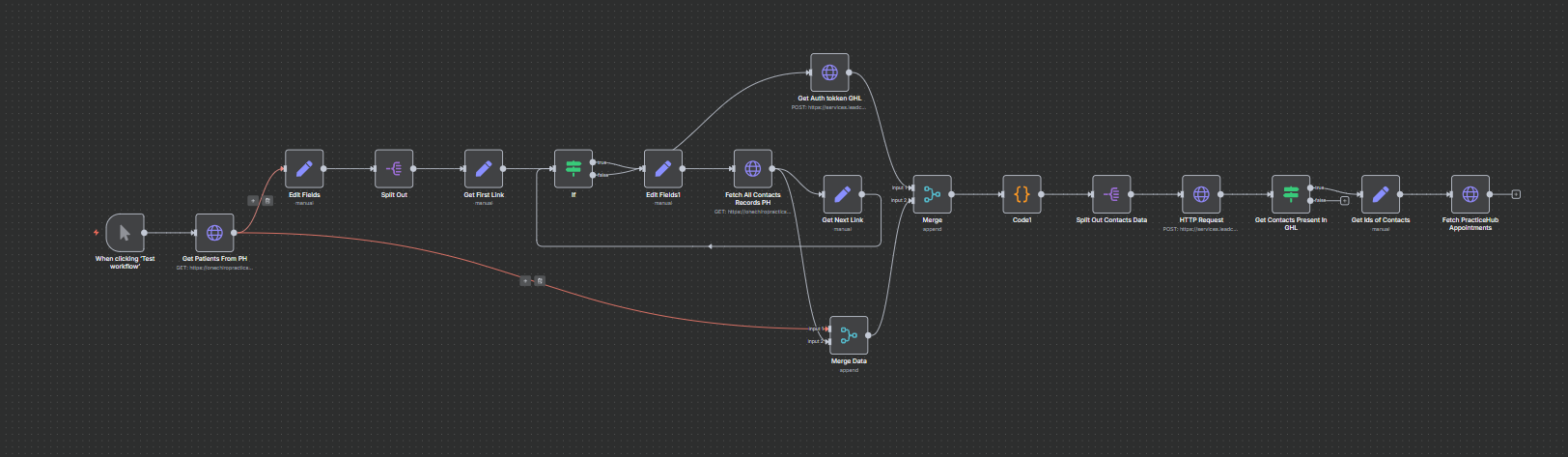
Task: Open the Split Out node
Action: (x=394, y=168)
